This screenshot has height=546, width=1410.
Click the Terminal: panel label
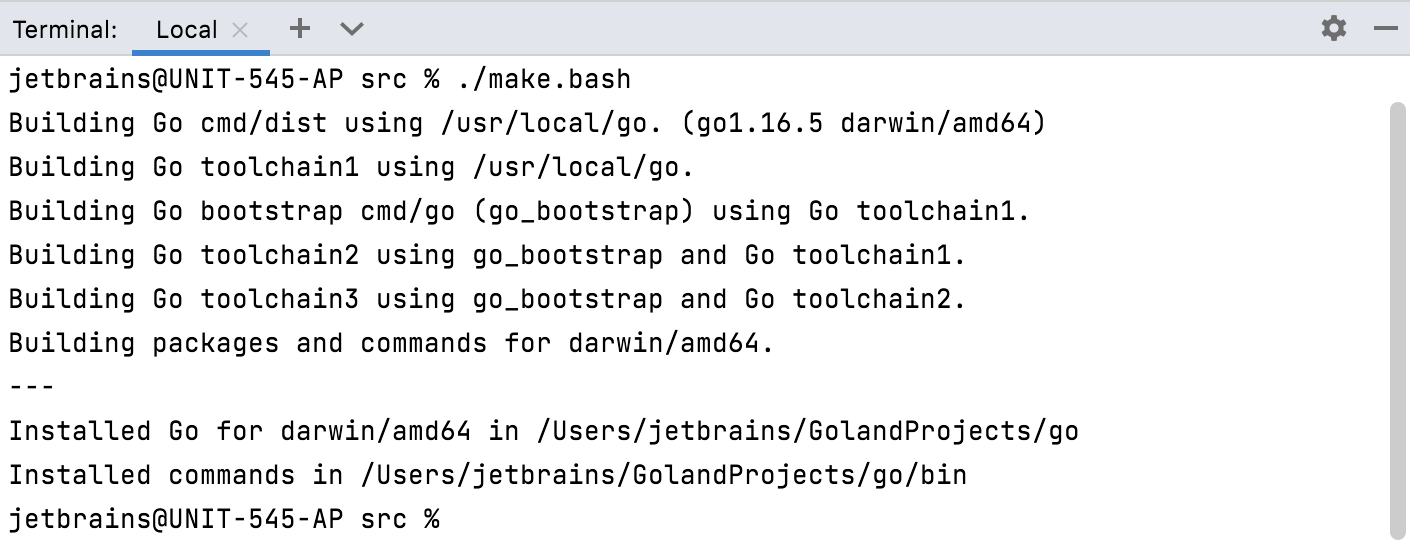pos(65,30)
